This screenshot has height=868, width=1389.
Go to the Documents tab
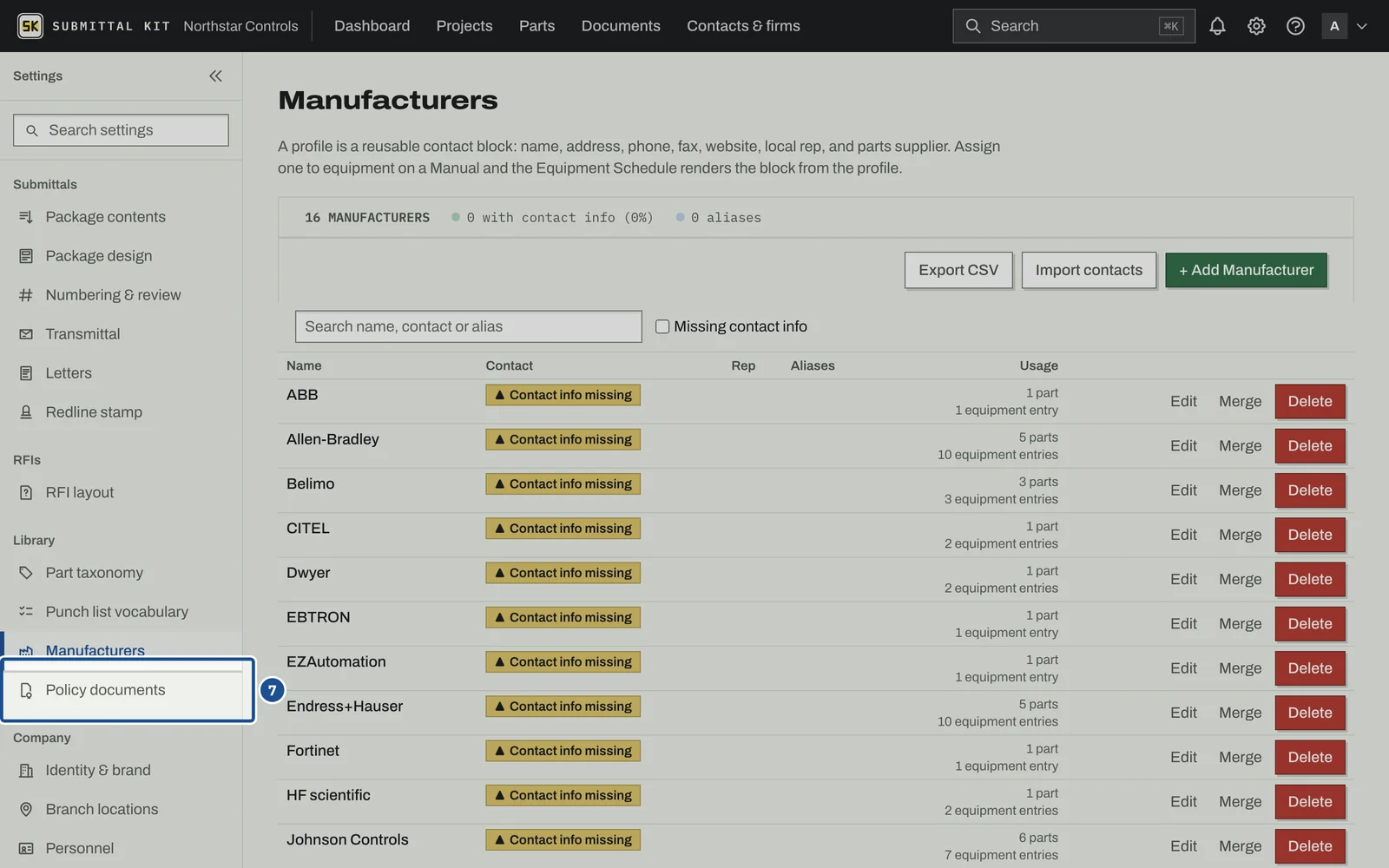(621, 26)
